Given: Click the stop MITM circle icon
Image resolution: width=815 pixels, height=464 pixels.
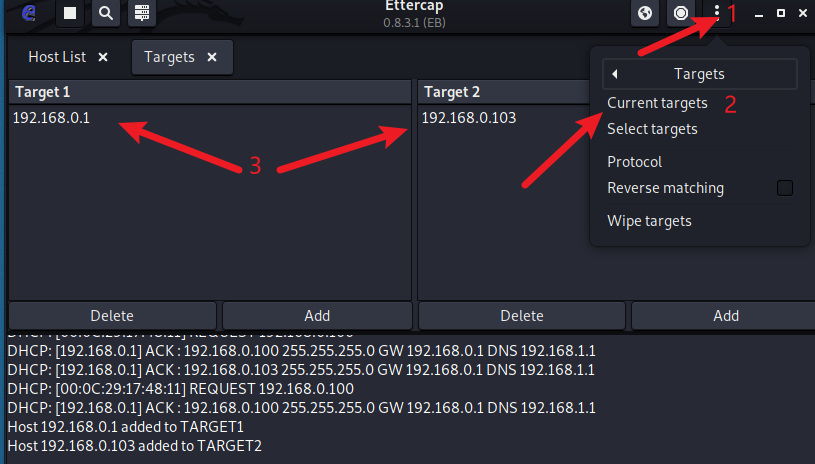Looking at the screenshot, I should (x=681, y=13).
